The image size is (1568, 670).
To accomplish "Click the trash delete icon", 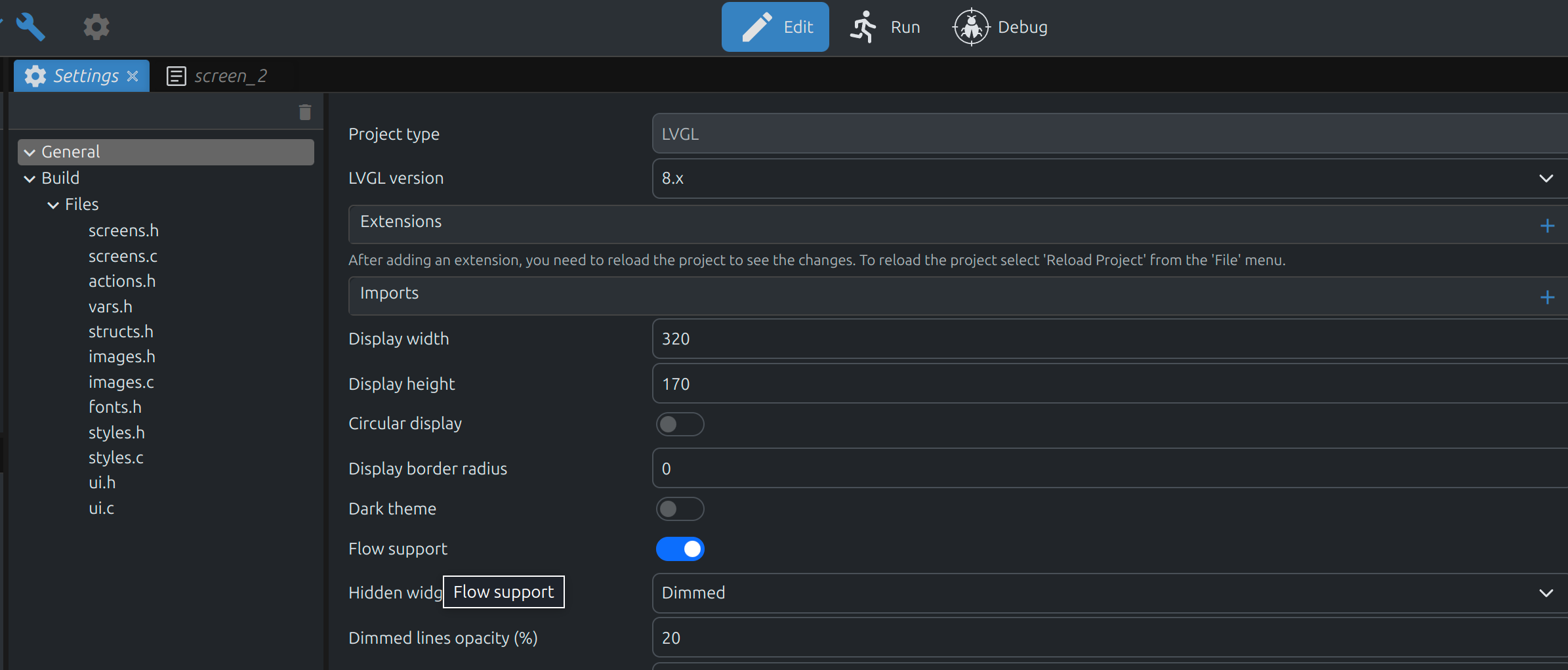I will click(305, 112).
